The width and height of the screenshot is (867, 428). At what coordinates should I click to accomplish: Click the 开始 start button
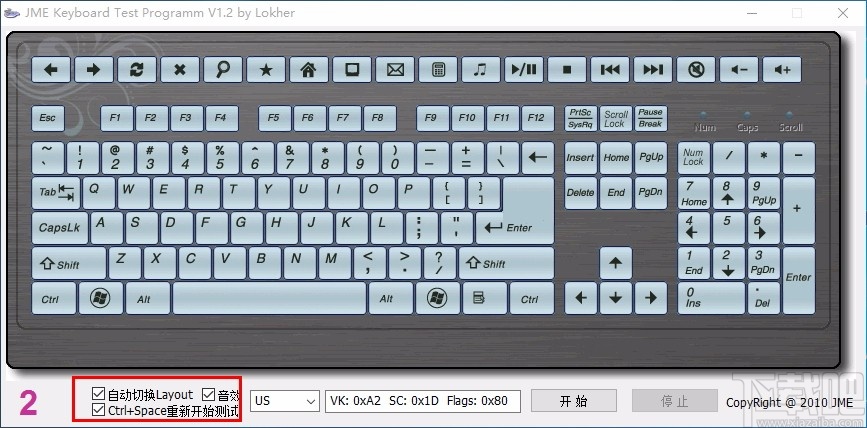click(573, 401)
